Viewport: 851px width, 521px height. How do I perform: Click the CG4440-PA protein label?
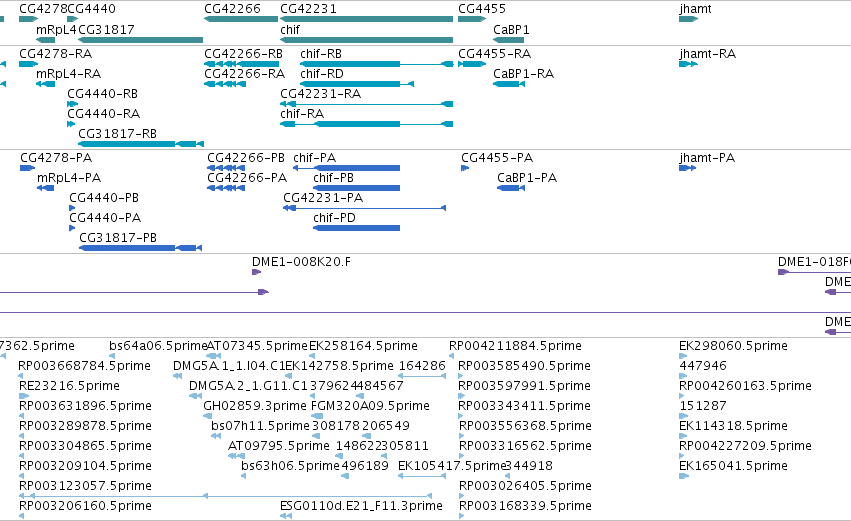coord(105,218)
